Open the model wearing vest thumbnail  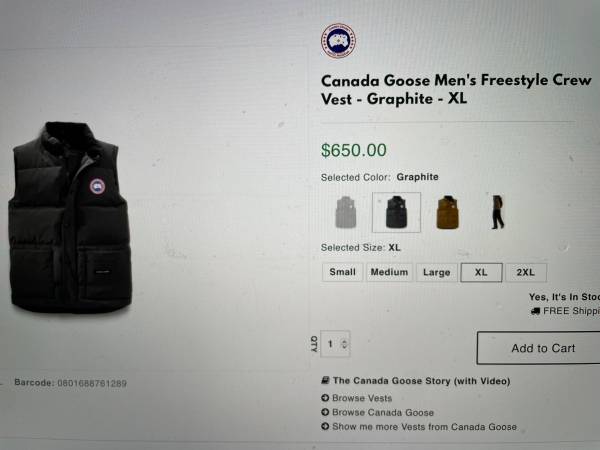[x=497, y=212]
